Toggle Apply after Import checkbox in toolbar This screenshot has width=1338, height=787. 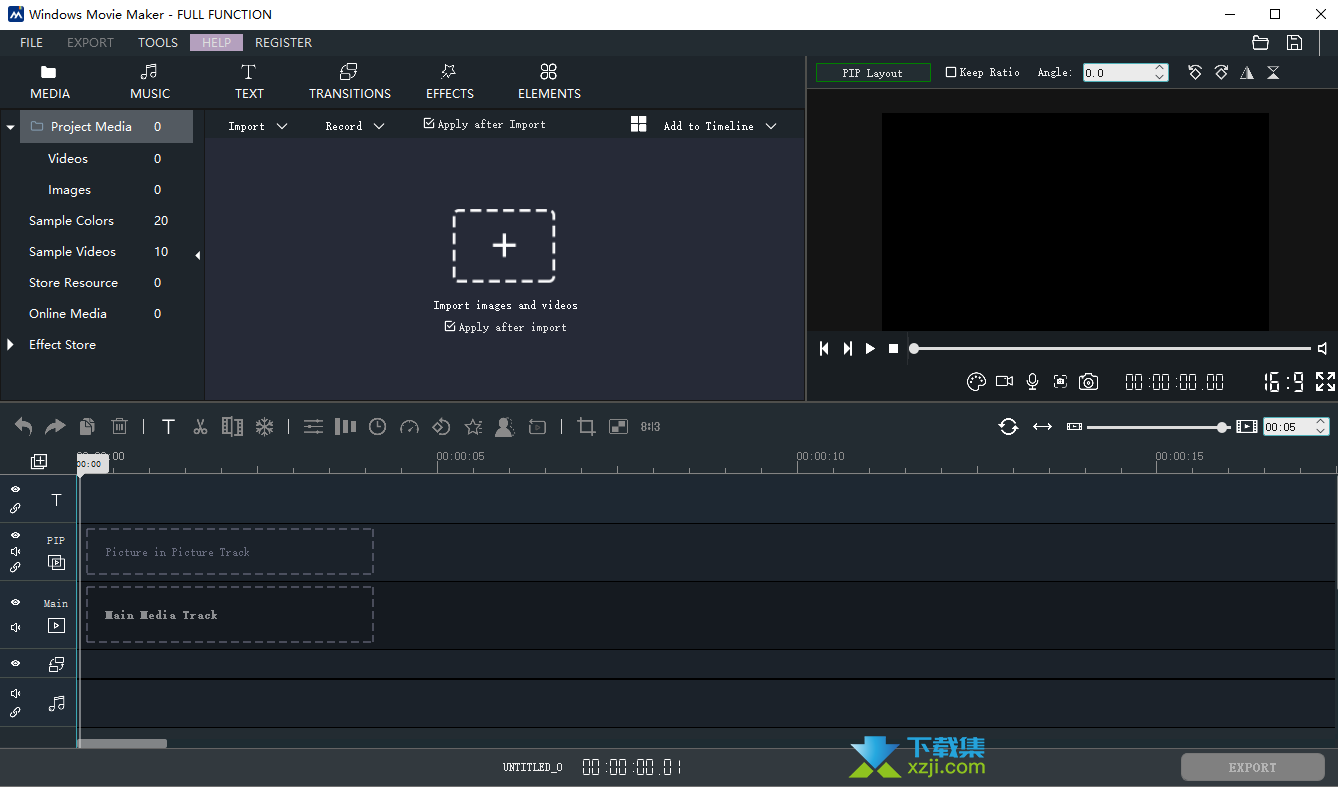(429, 123)
